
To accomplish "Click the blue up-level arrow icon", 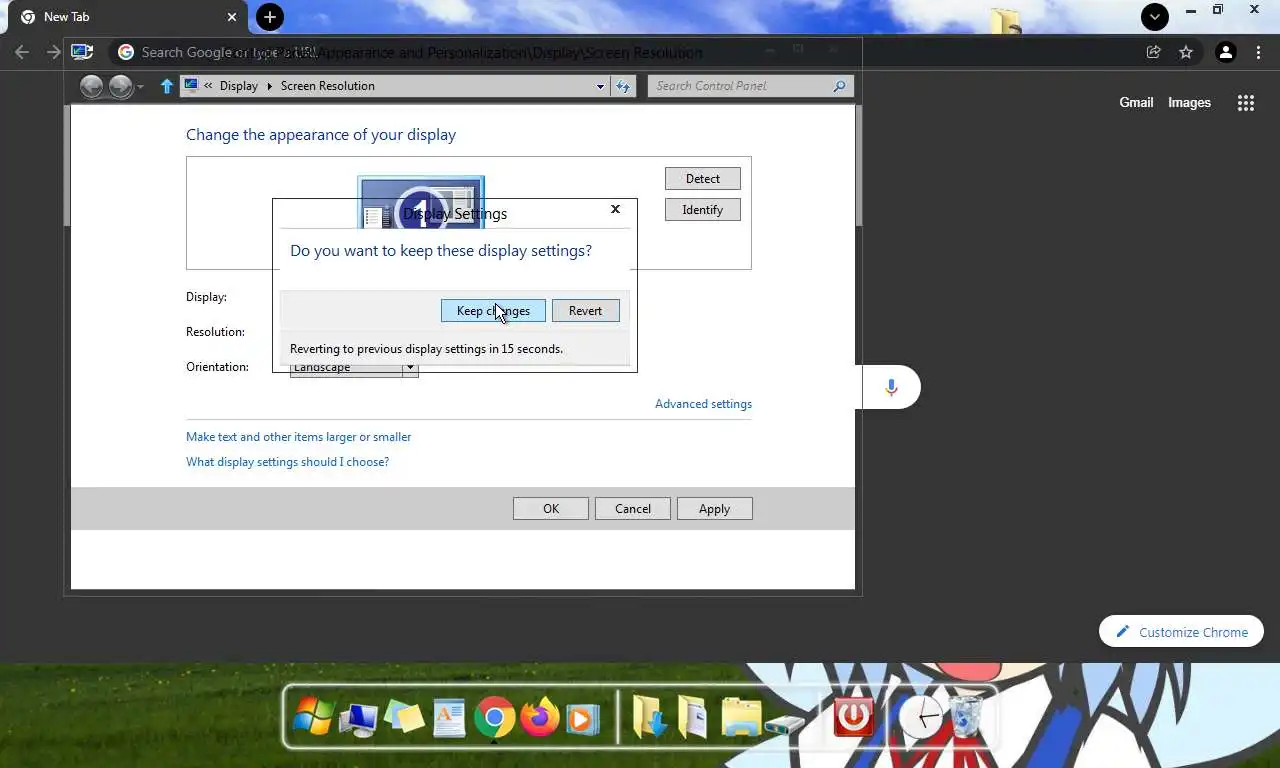I will [167, 86].
